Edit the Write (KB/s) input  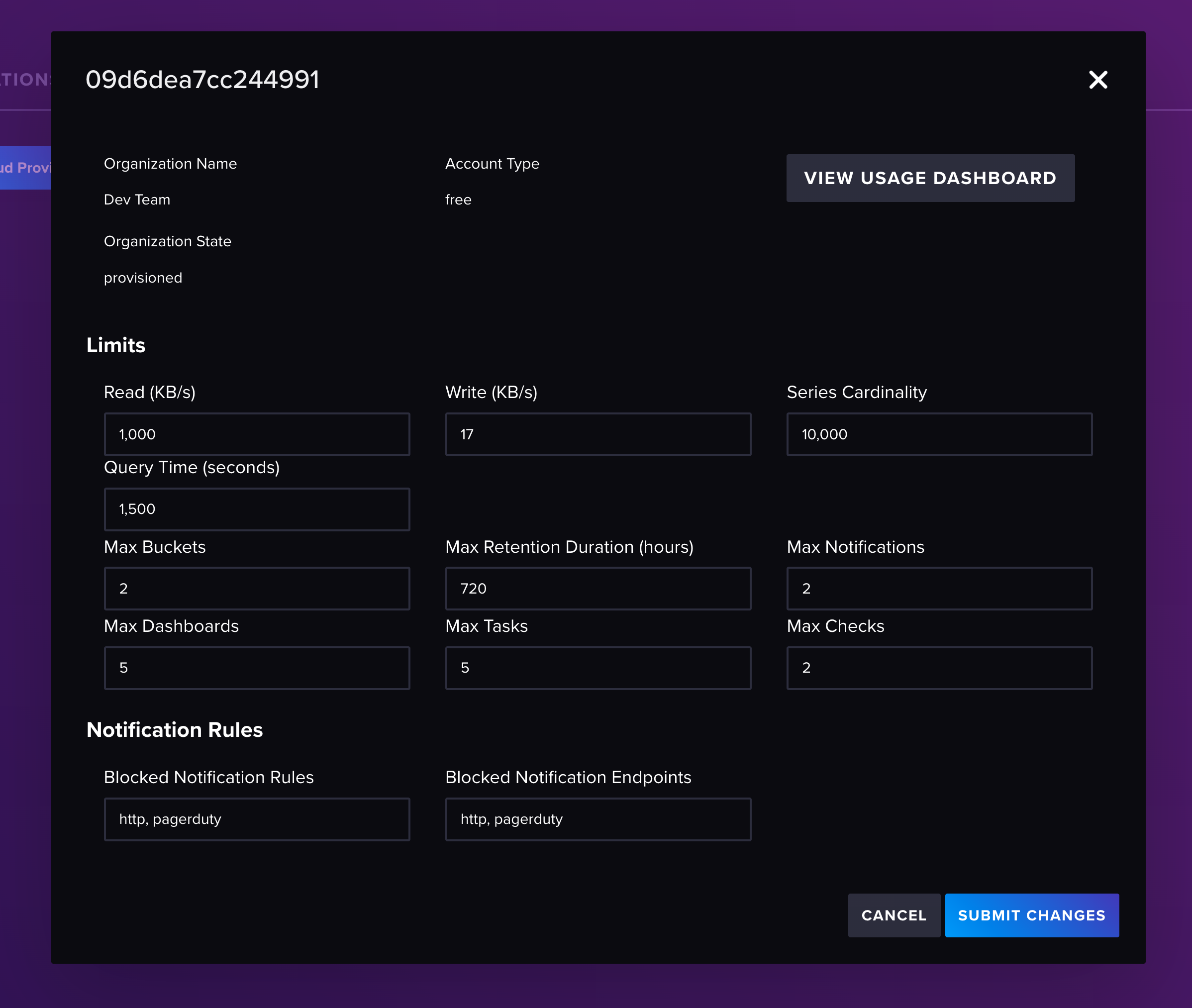[x=597, y=434]
